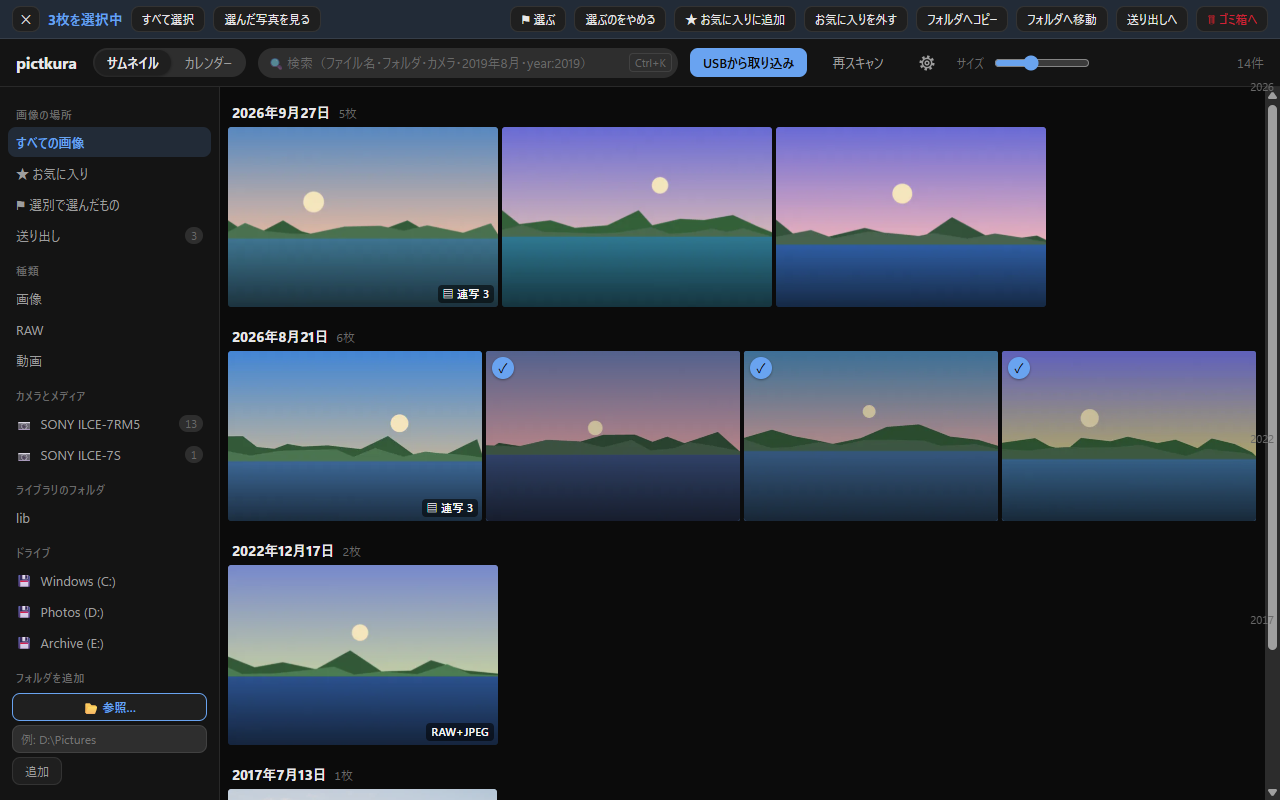Click the X icon to clear selection
1280x800 pixels.
point(26,19)
